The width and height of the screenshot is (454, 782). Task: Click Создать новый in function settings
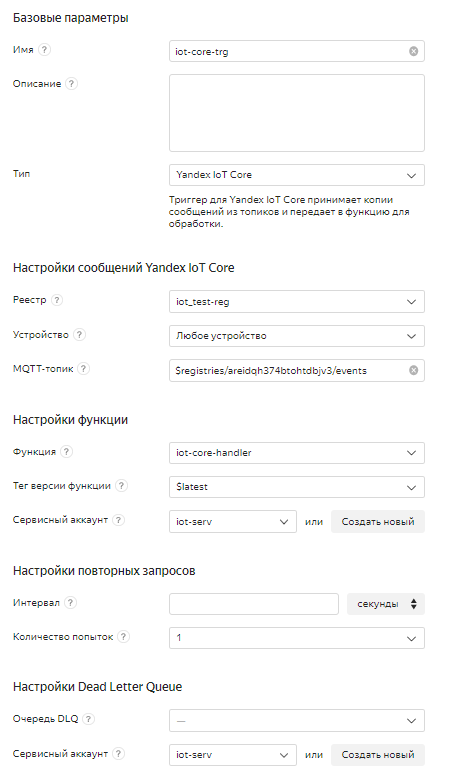point(378,522)
